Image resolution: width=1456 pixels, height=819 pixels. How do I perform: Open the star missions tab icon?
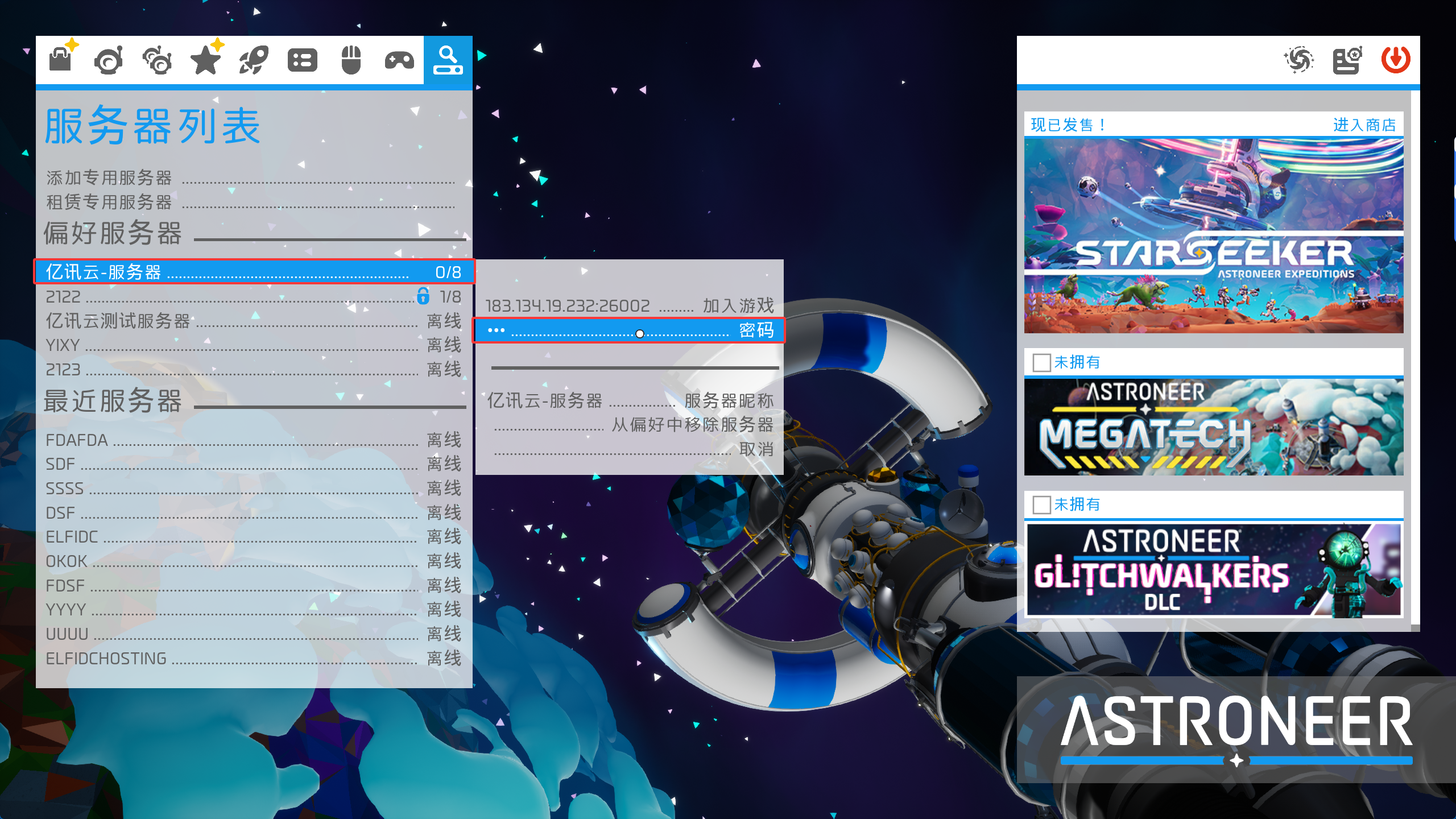pyautogui.click(x=205, y=59)
